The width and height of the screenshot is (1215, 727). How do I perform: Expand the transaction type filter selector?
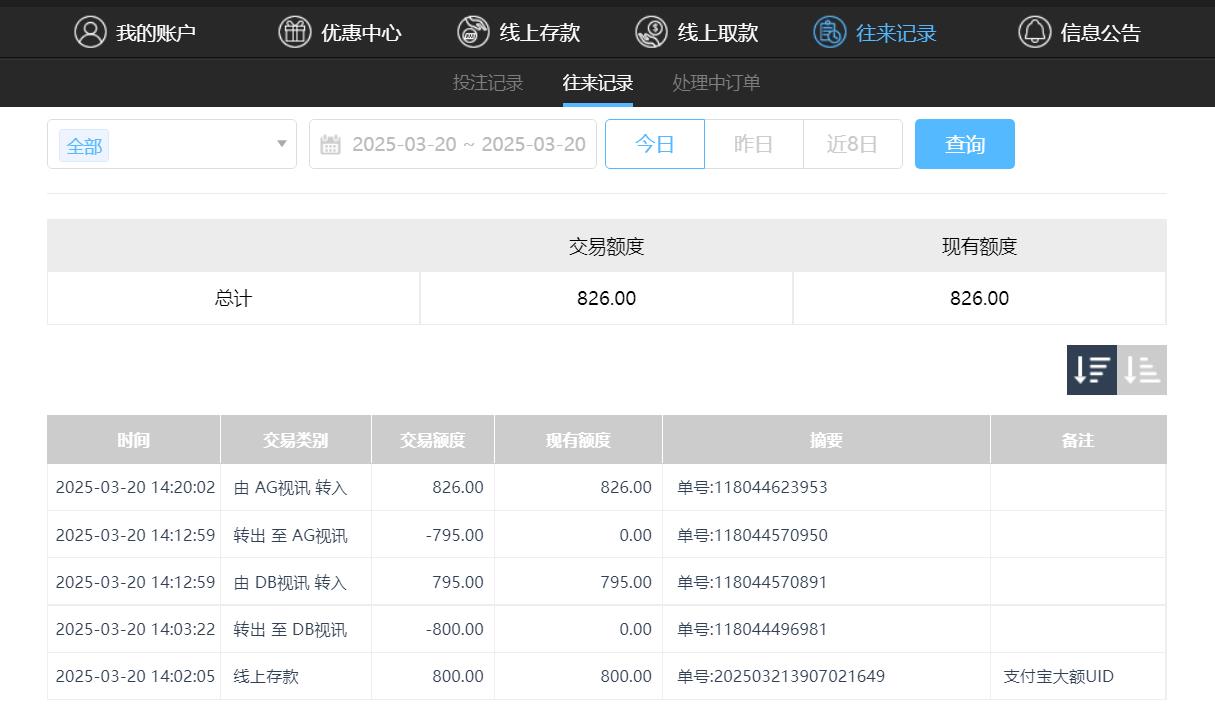point(280,144)
